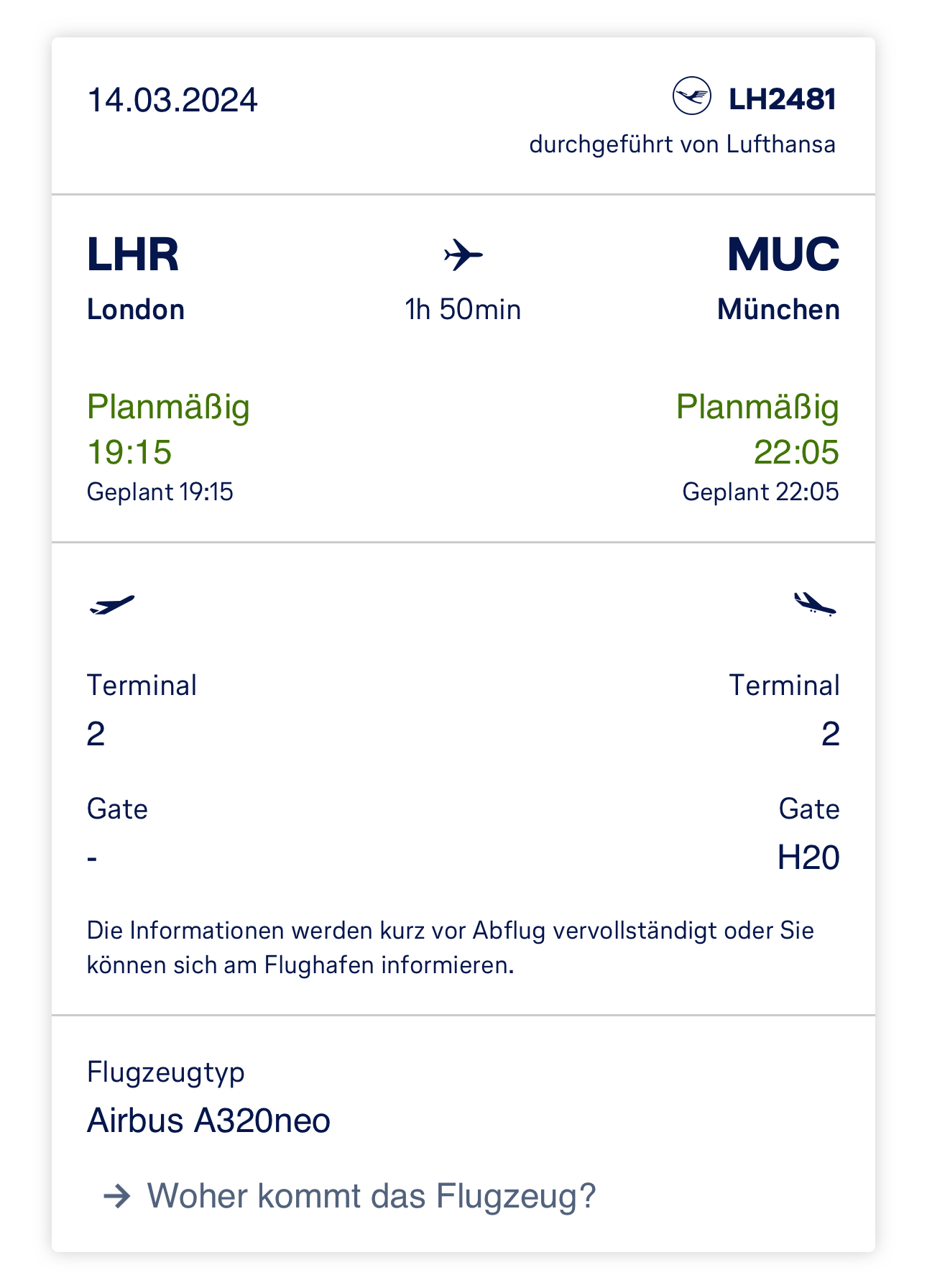Click the MUC arrival airport code
The height and width of the screenshot is (1288, 927).
pyautogui.click(x=783, y=254)
